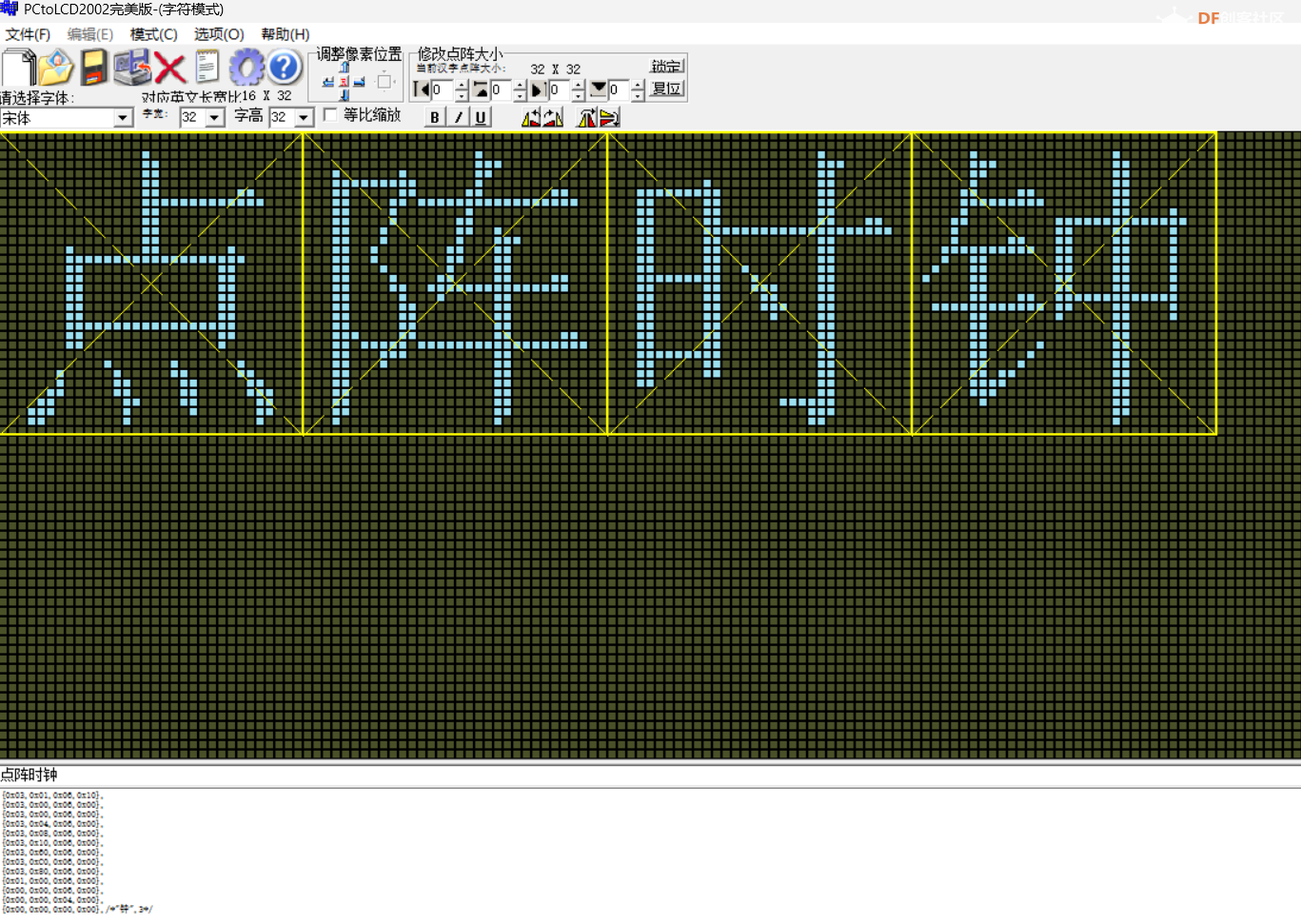
Task: Click the top-edge matrix size icon
Action: pos(481,89)
